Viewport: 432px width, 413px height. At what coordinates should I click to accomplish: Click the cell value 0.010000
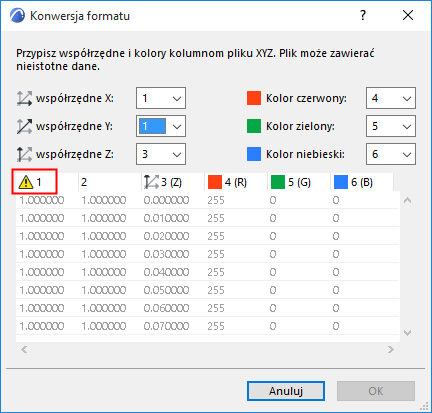coord(166,218)
